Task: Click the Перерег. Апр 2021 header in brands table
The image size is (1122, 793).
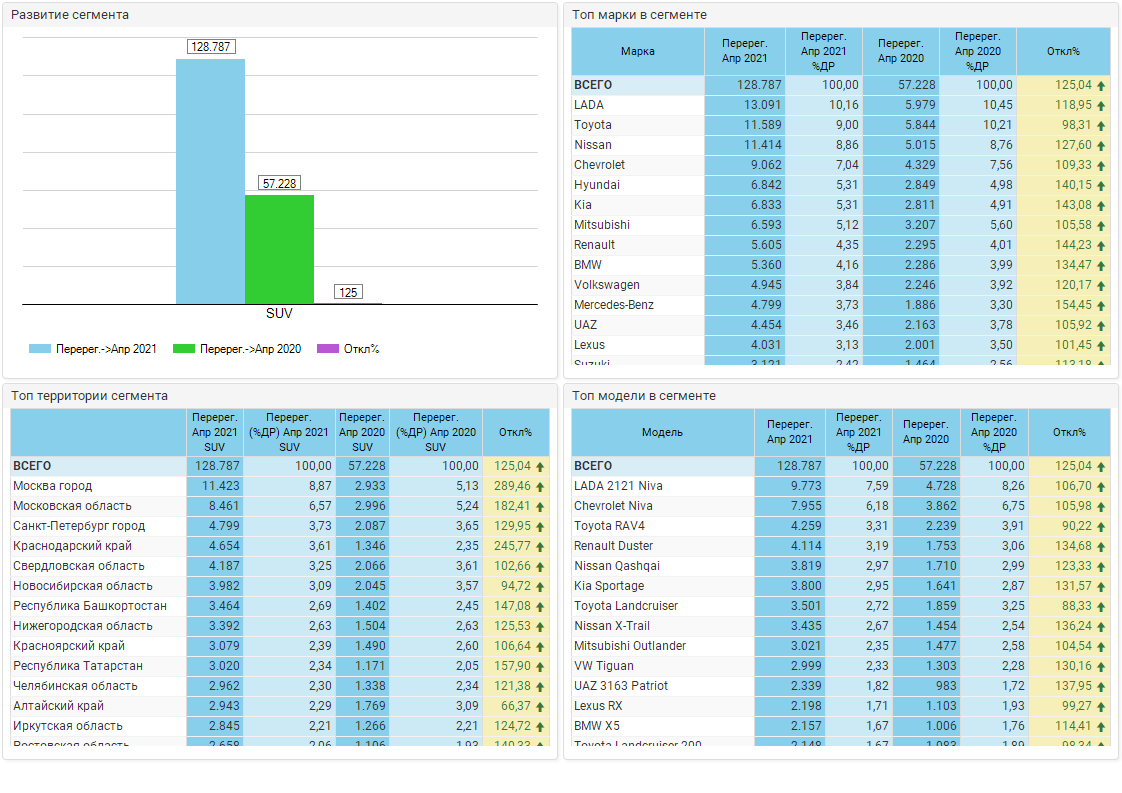Action: pyautogui.click(x=744, y=51)
